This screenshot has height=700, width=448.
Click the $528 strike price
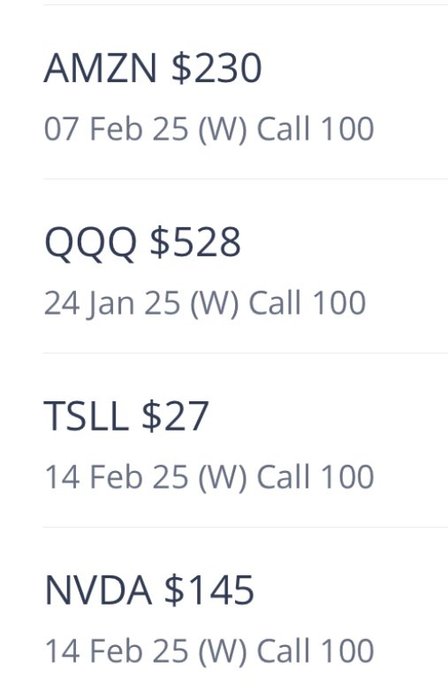point(195,242)
